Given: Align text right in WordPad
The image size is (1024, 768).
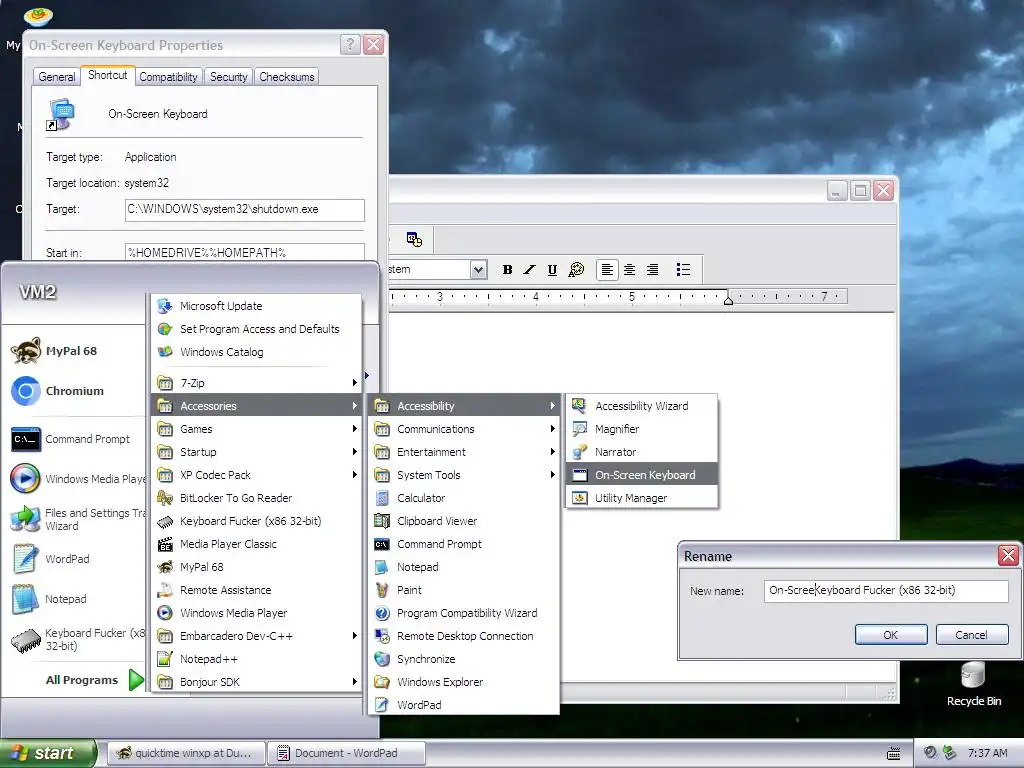Looking at the screenshot, I should click(x=652, y=270).
